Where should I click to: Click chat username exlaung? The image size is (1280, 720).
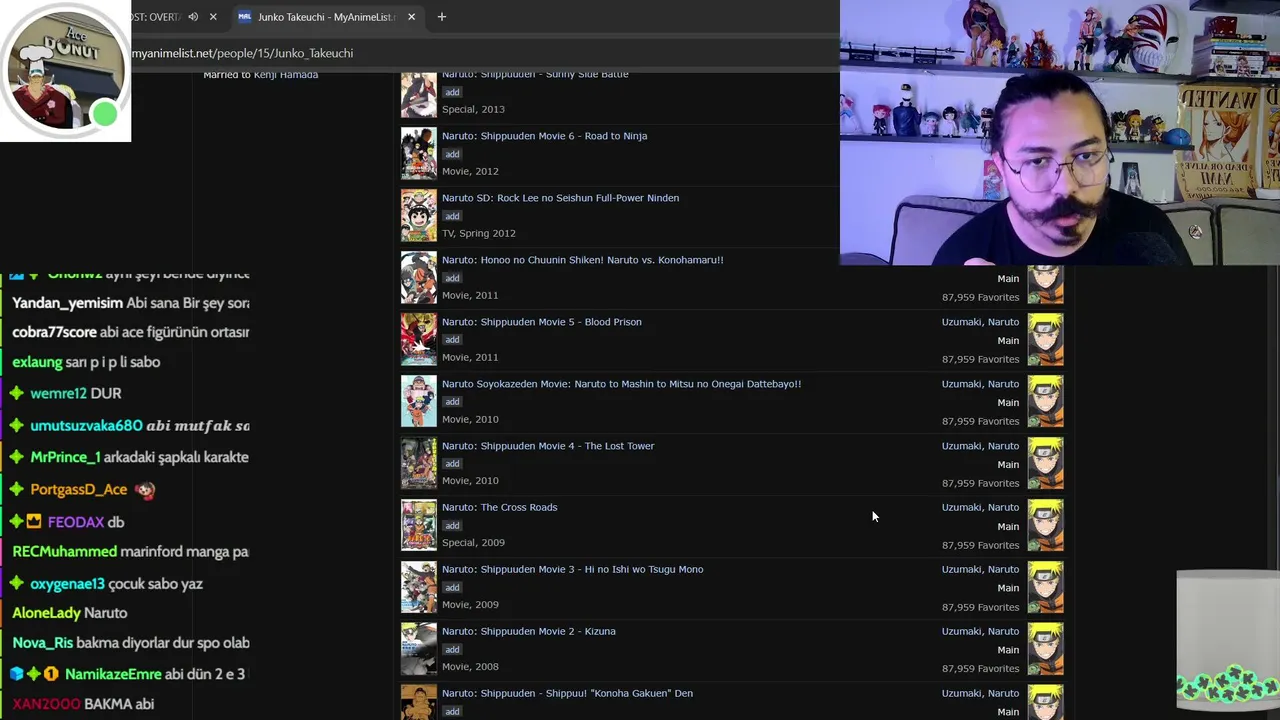pos(37,362)
